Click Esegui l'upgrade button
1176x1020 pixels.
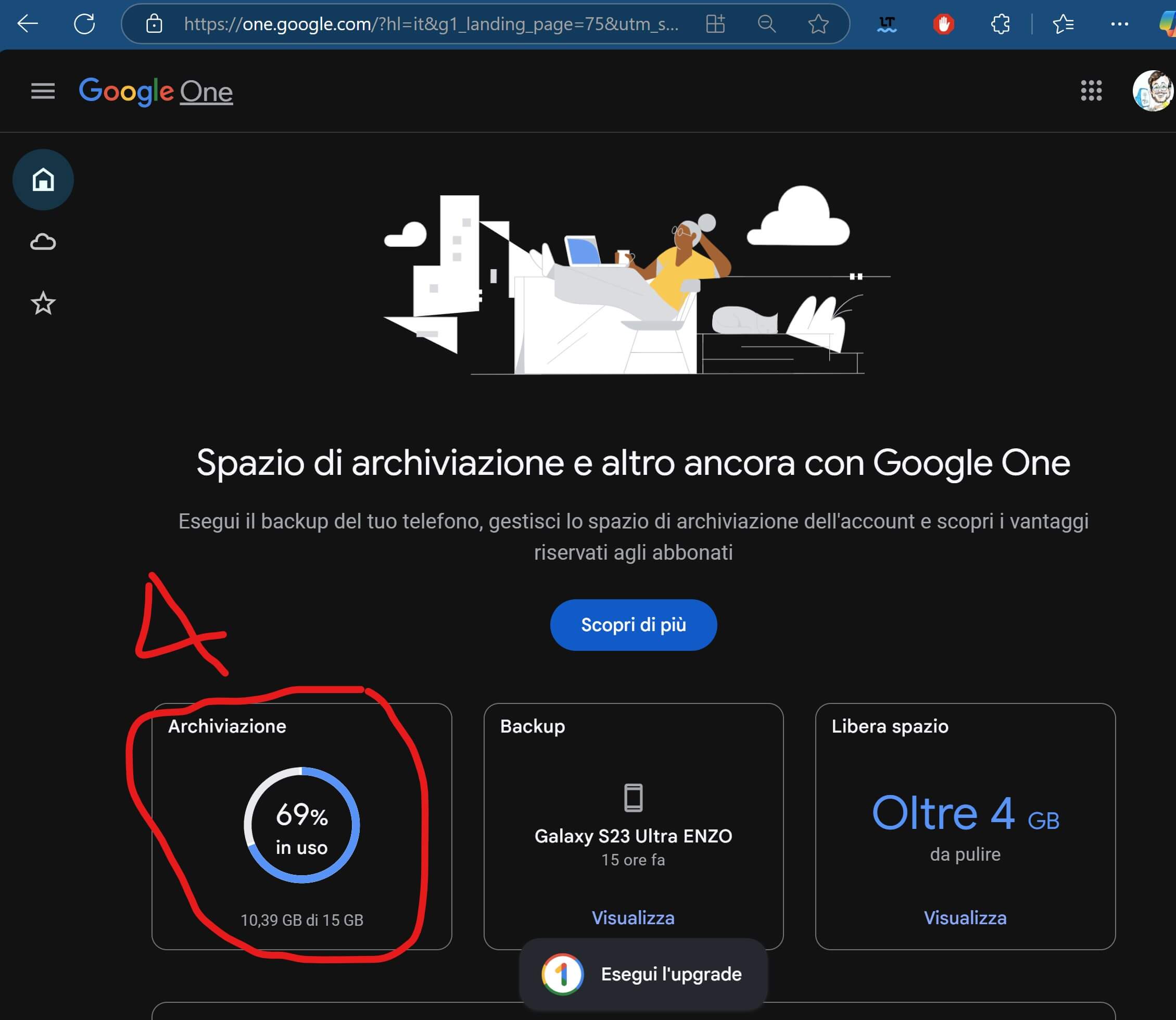coord(643,974)
